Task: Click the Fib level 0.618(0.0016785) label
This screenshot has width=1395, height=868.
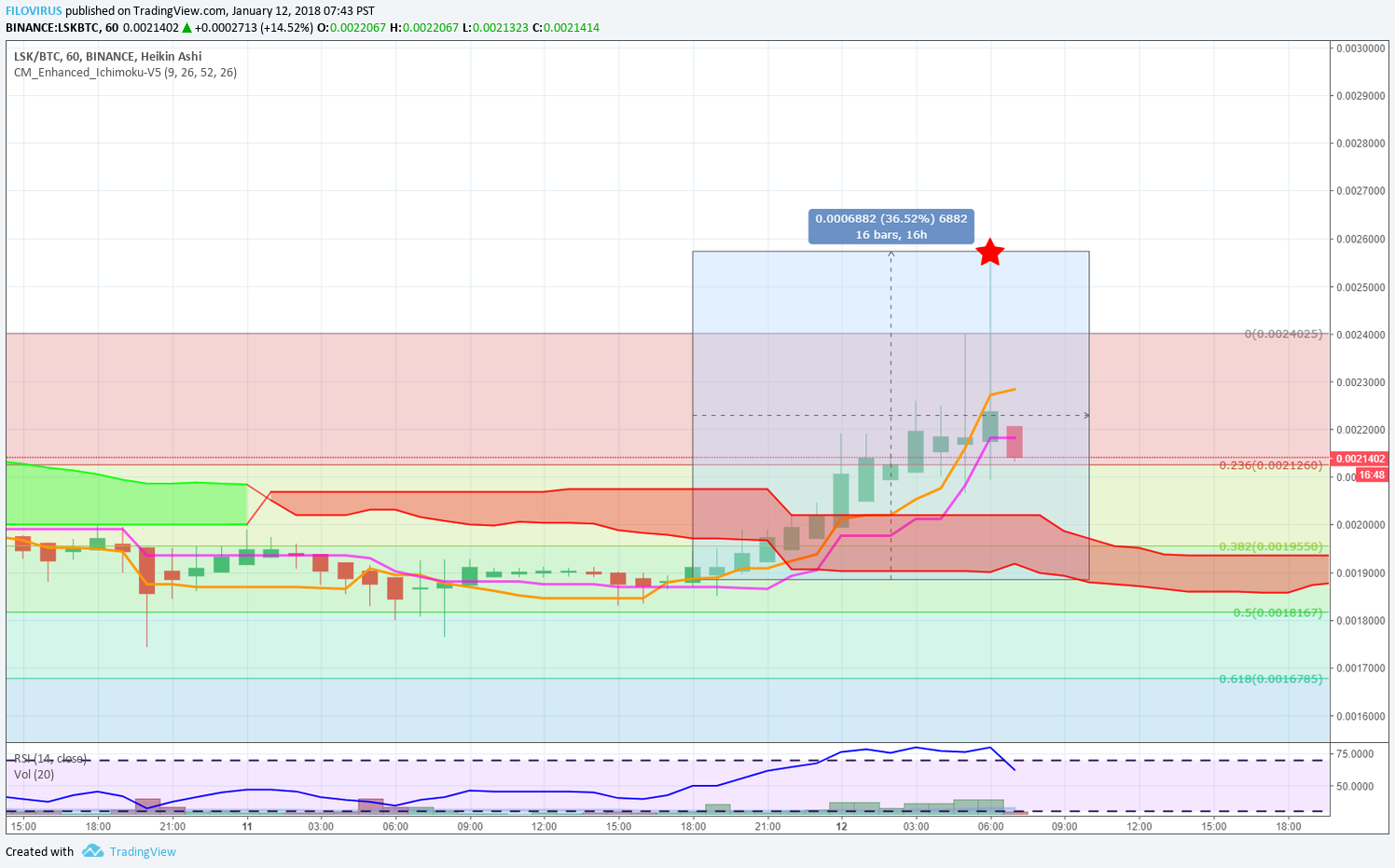Action: (x=1271, y=679)
